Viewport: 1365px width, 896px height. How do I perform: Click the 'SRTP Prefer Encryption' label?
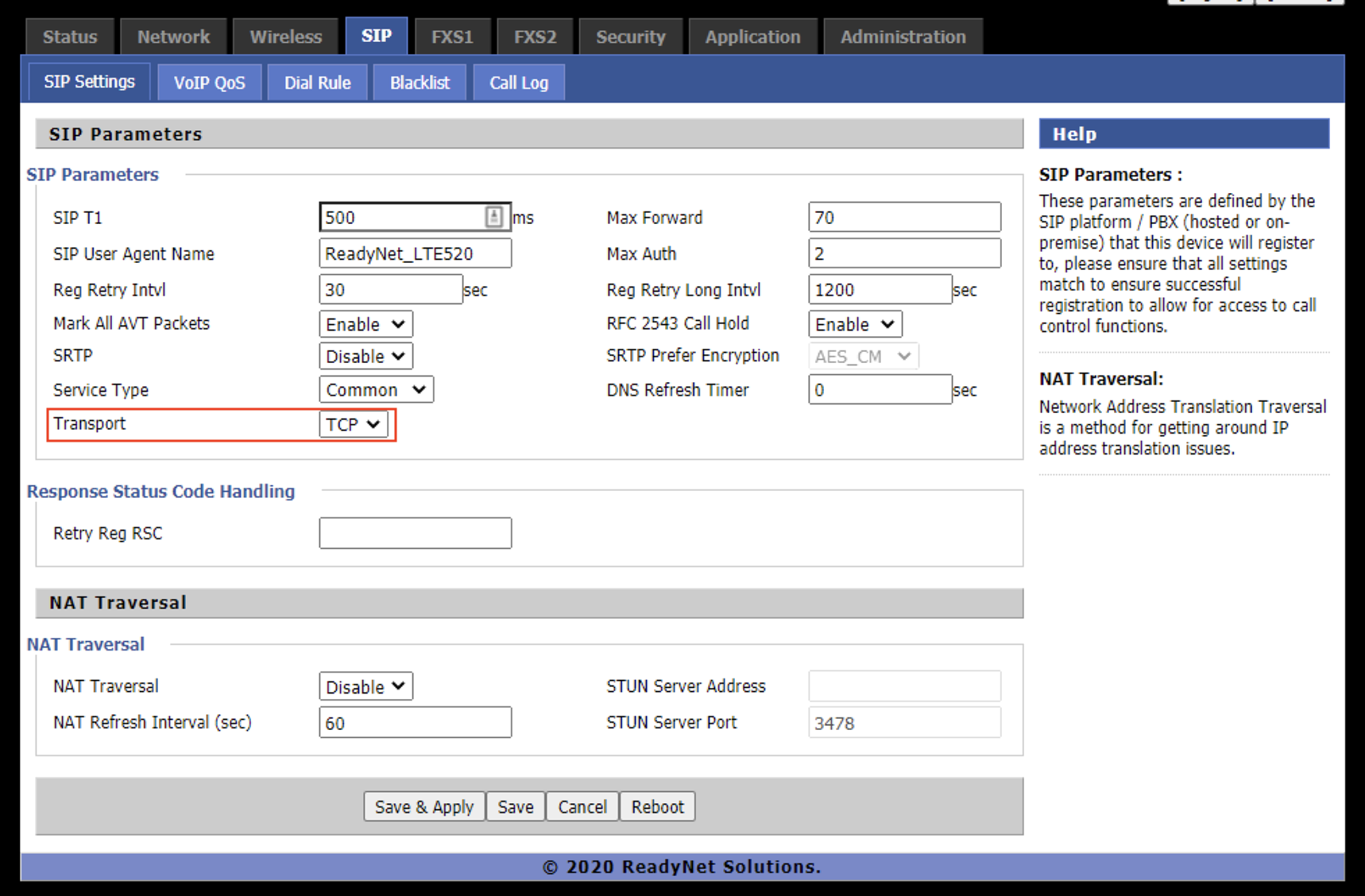pyautogui.click(x=693, y=356)
